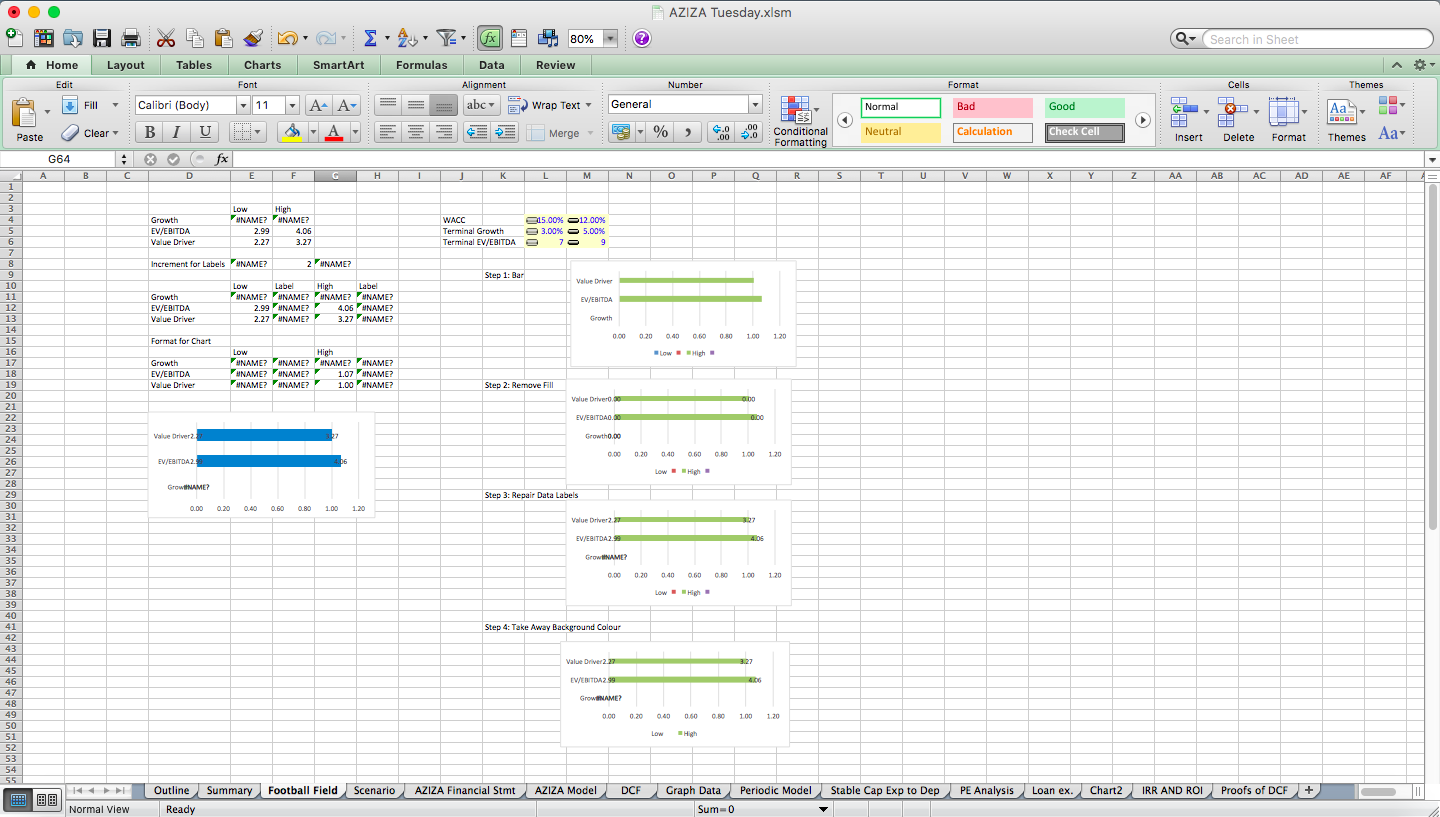This screenshot has width=1440, height=817.
Task: Click the Wrap Text button
Action: tap(548, 104)
